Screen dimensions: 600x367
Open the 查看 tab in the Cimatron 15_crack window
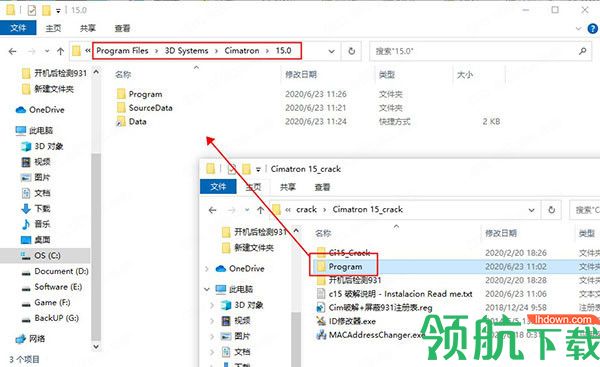(322, 187)
